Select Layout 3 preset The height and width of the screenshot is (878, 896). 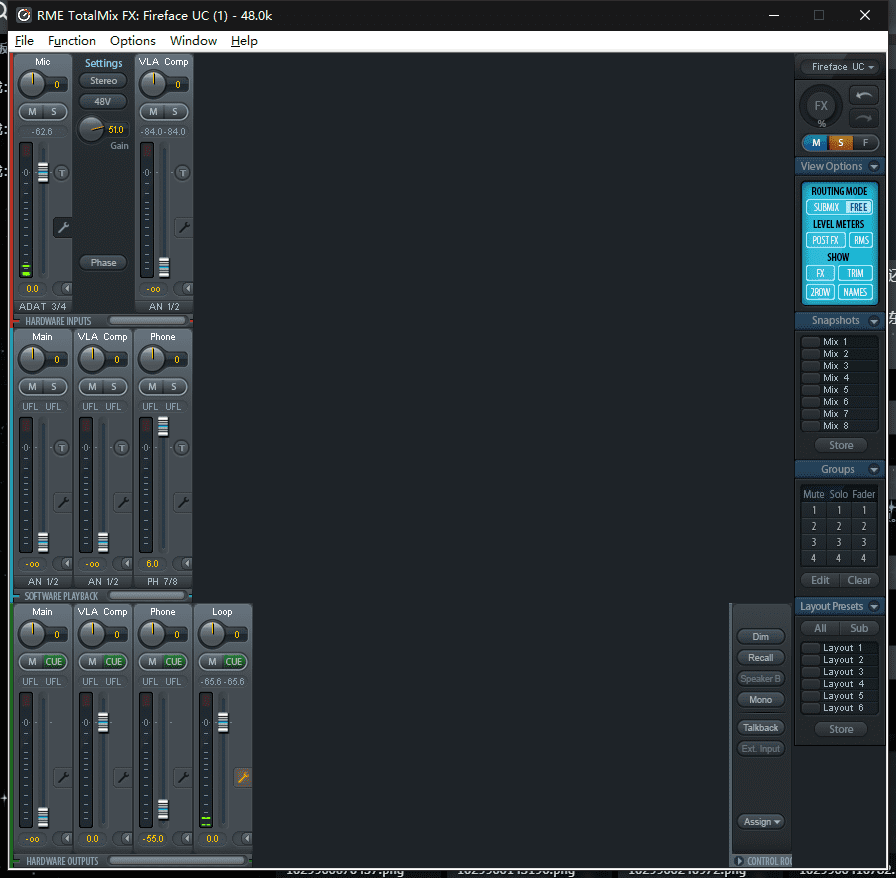tap(839, 672)
